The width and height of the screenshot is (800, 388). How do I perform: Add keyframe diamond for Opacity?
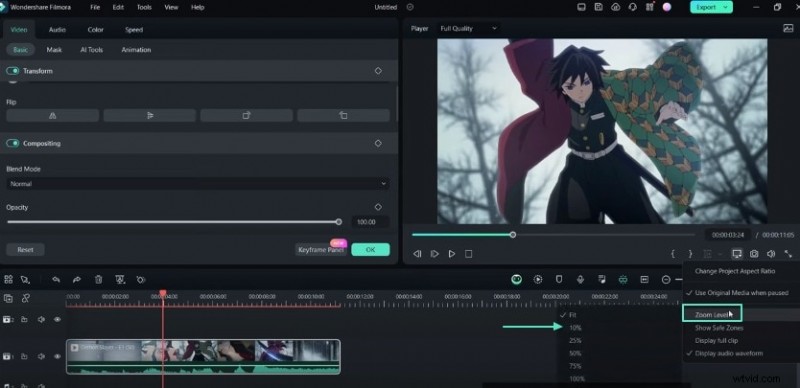coord(378,207)
